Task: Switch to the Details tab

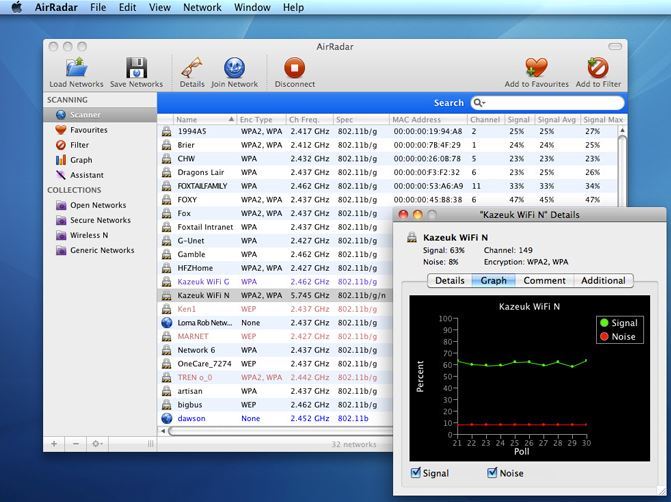Action: pyautogui.click(x=450, y=281)
